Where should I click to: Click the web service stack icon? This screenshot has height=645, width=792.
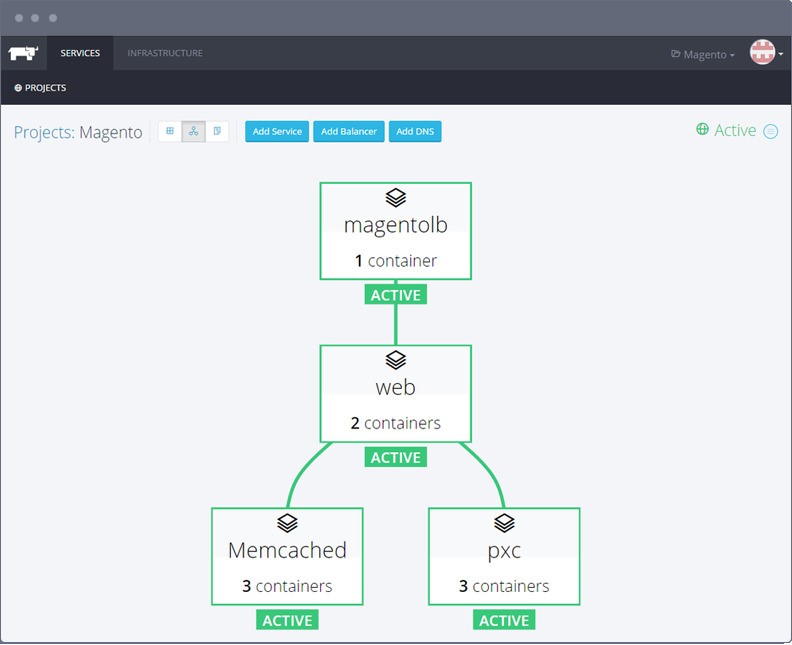click(x=395, y=359)
